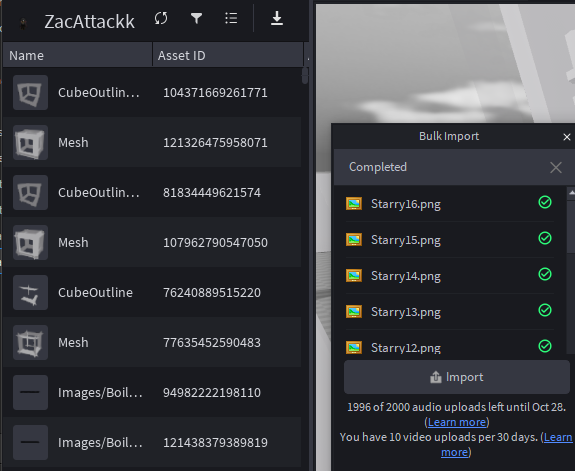Open Learn more link for audio uploads
575x471 pixels.
457,422
